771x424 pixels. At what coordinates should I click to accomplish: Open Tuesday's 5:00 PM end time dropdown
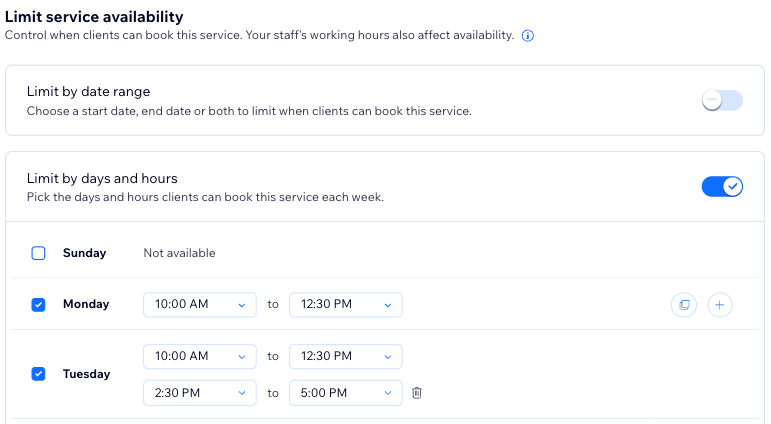coord(346,393)
